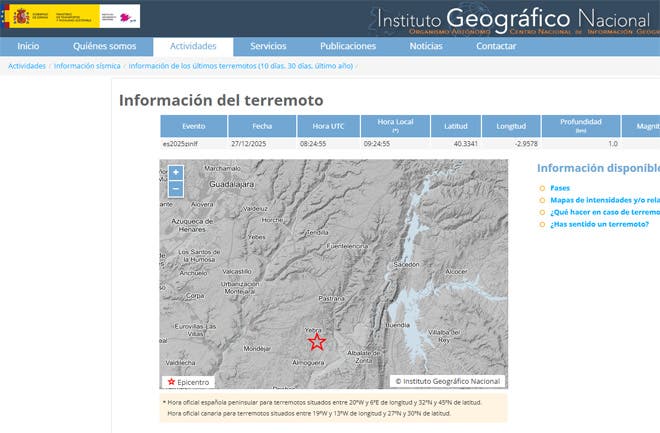Image resolution: width=660 pixels, height=433 pixels.
Task: Open the Noticias menu
Action: 426,46
